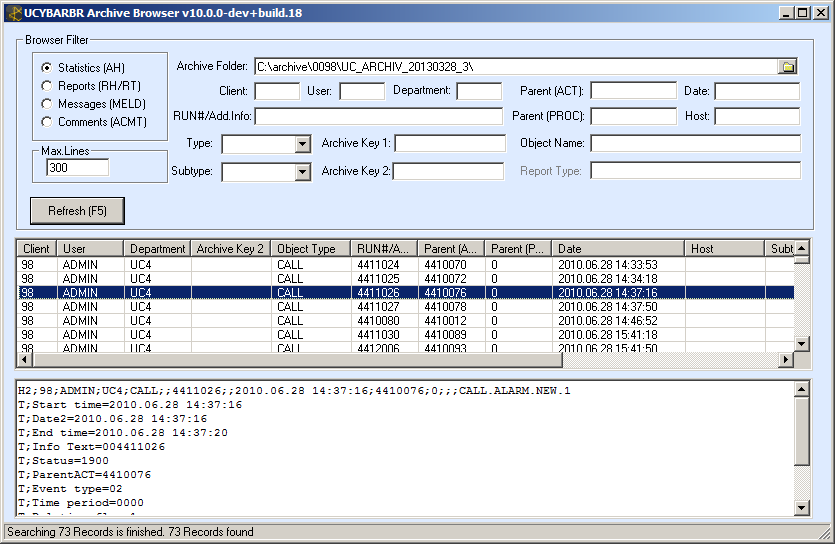
Task: Select the row with RUN# 4411030
Action: (406, 334)
